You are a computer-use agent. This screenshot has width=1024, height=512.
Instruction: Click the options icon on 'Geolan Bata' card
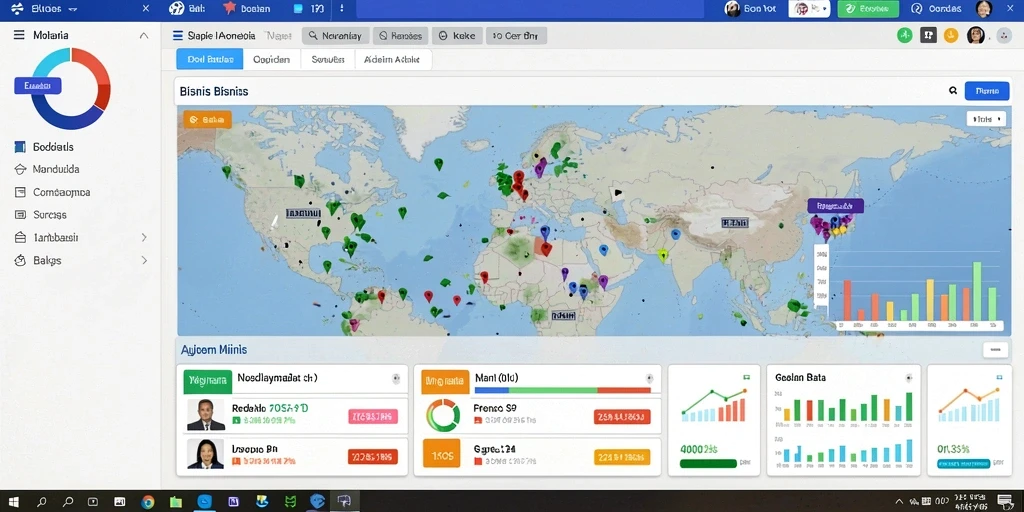pyautogui.click(x=908, y=377)
